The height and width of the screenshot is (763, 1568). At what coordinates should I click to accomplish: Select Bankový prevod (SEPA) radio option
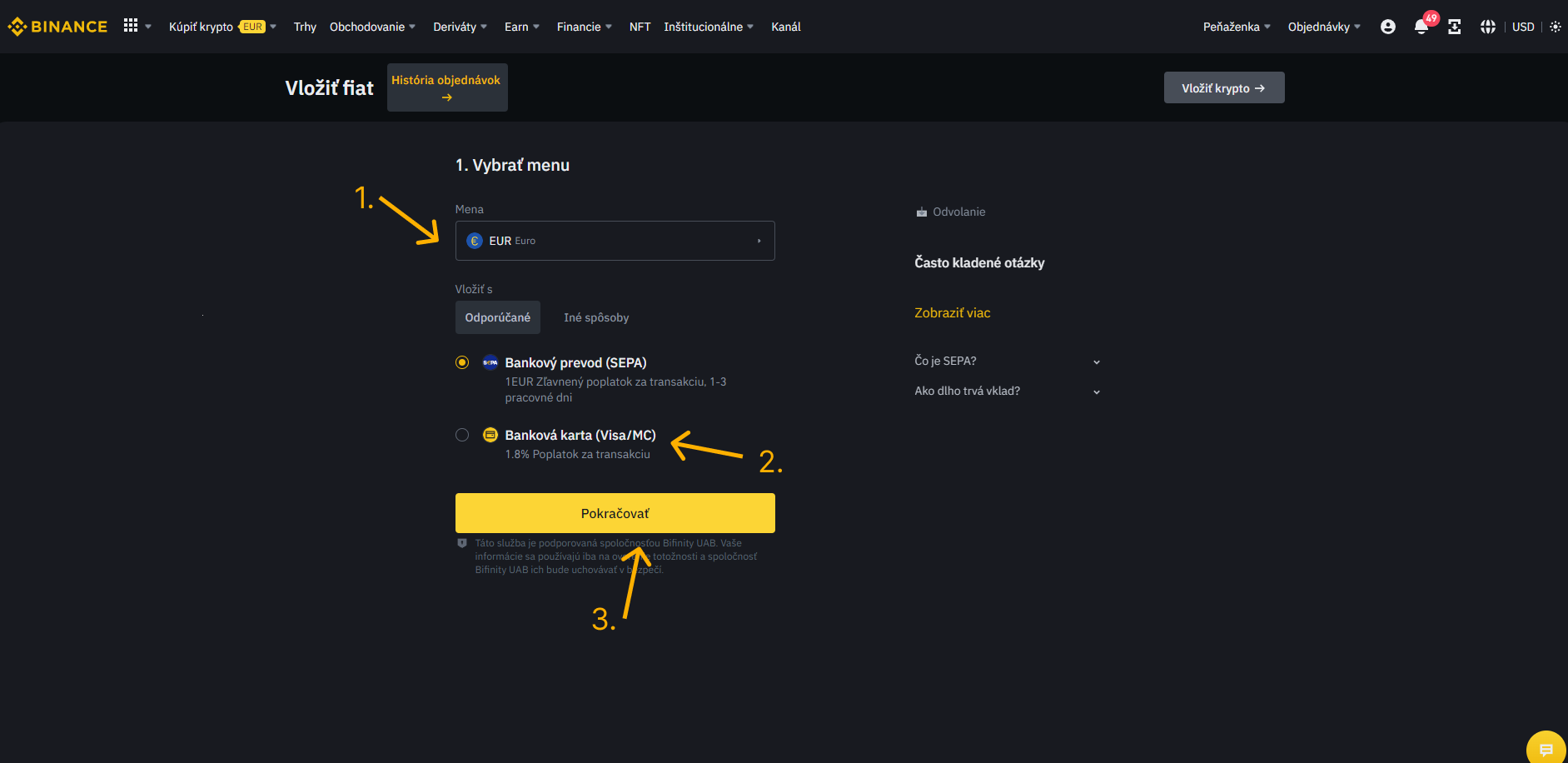(x=462, y=362)
